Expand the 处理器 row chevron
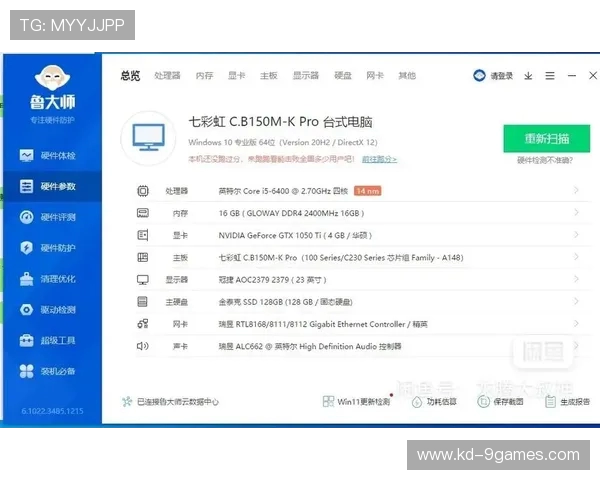Image resolution: width=600 pixels, height=480 pixels. pyautogui.click(x=576, y=190)
